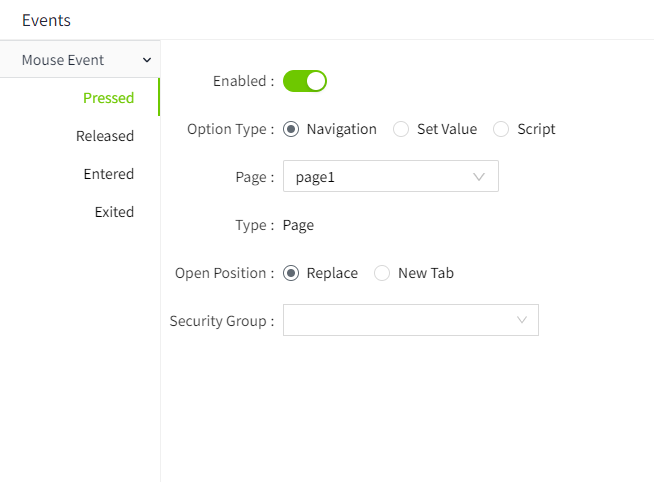Click the Option Type field label
The width and height of the screenshot is (654, 482).
pos(230,129)
